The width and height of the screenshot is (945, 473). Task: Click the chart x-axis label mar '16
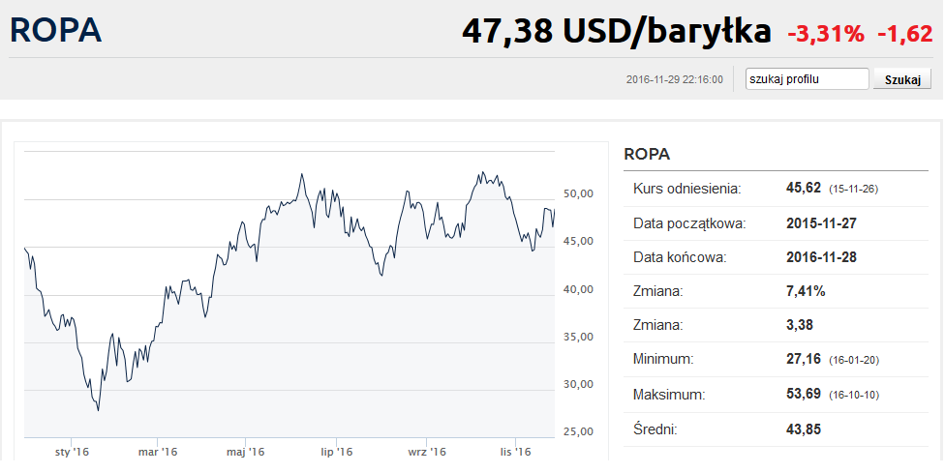pos(158,452)
